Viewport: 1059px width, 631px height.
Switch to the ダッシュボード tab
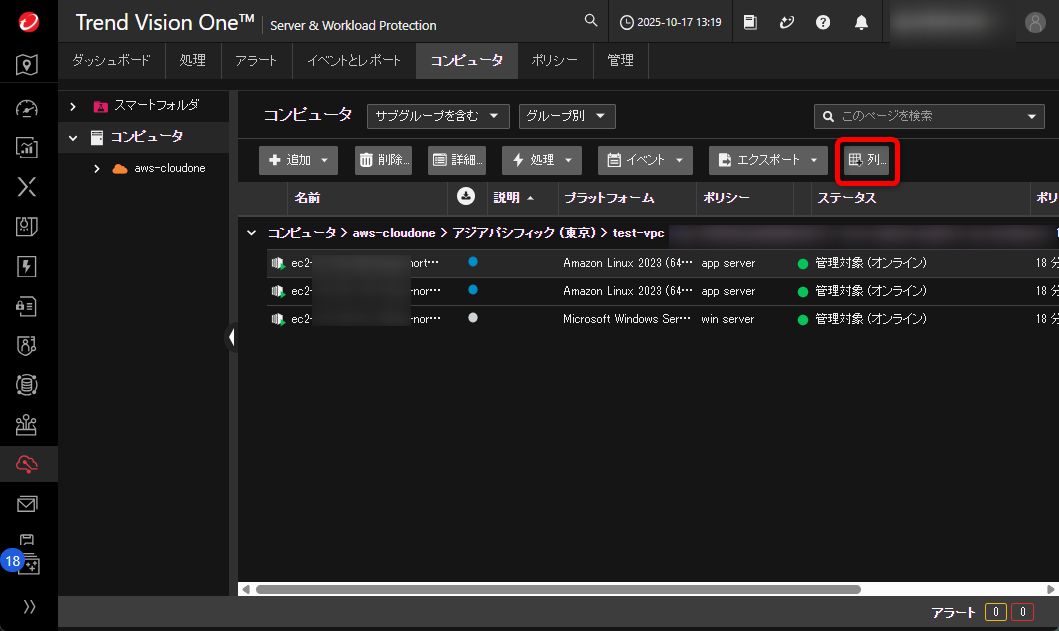(x=110, y=61)
